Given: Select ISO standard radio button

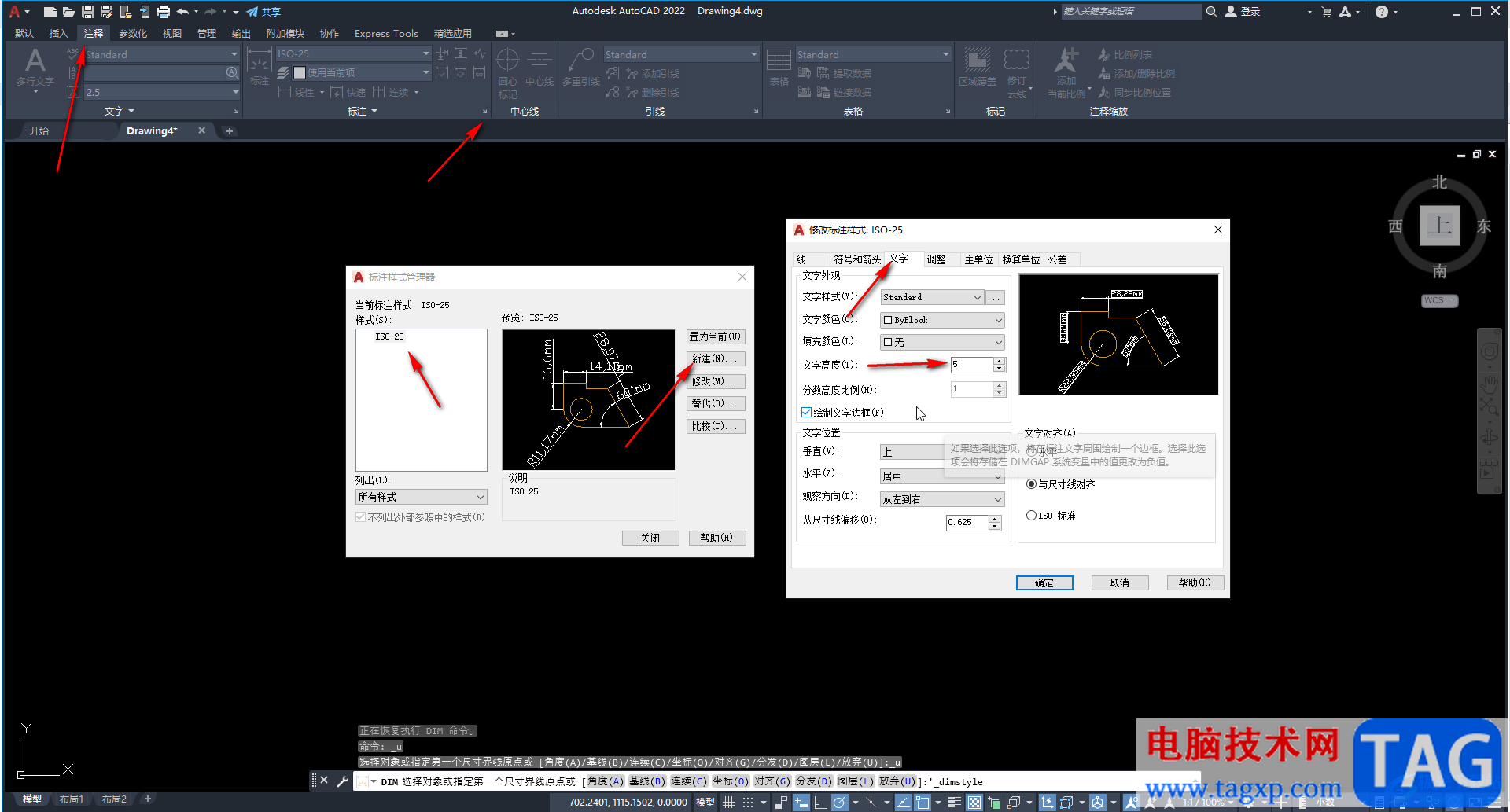Looking at the screenshot, I should pyautogui.click(x=1031, y=516).
